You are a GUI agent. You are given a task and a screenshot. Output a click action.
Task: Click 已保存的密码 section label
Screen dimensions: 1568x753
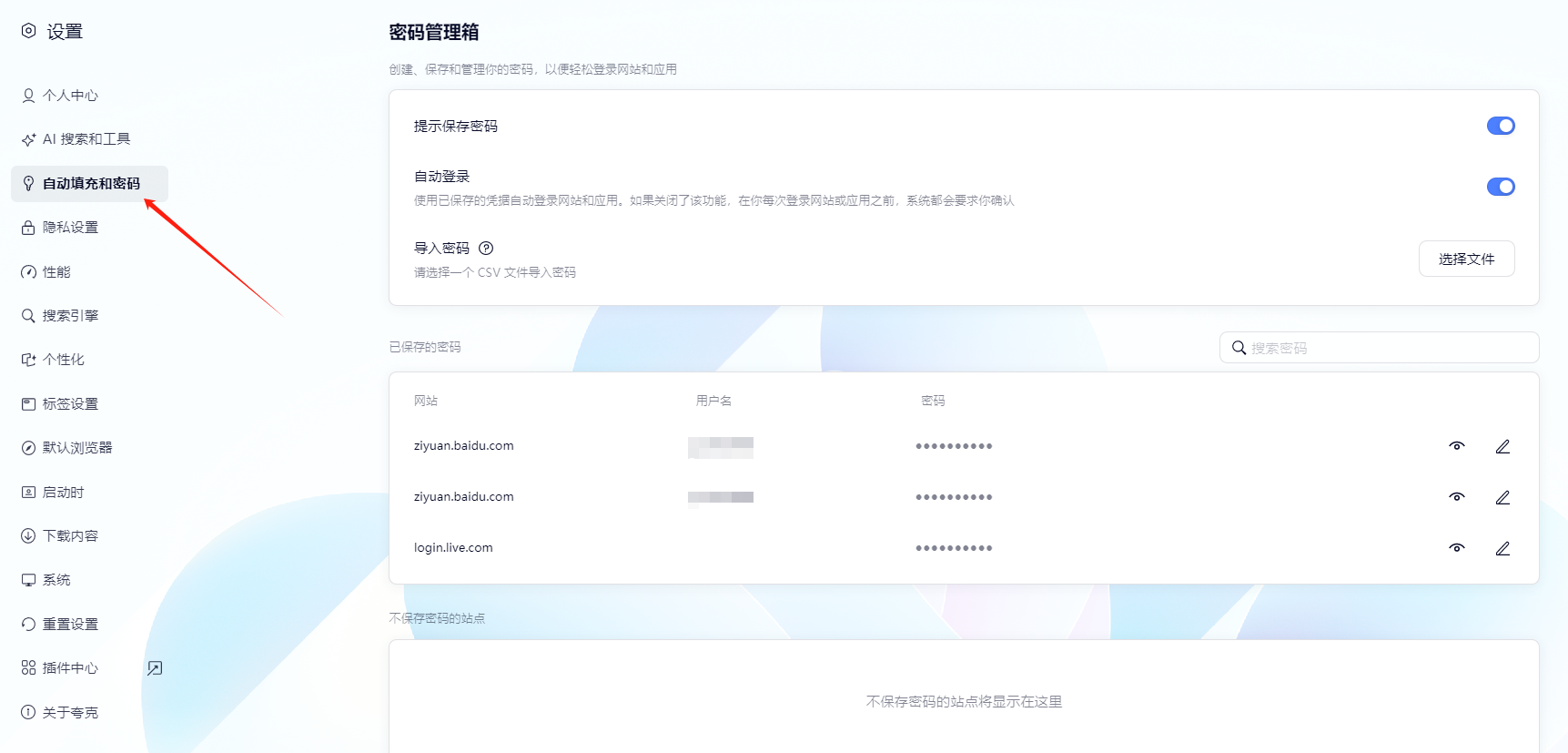click(425, 347)
